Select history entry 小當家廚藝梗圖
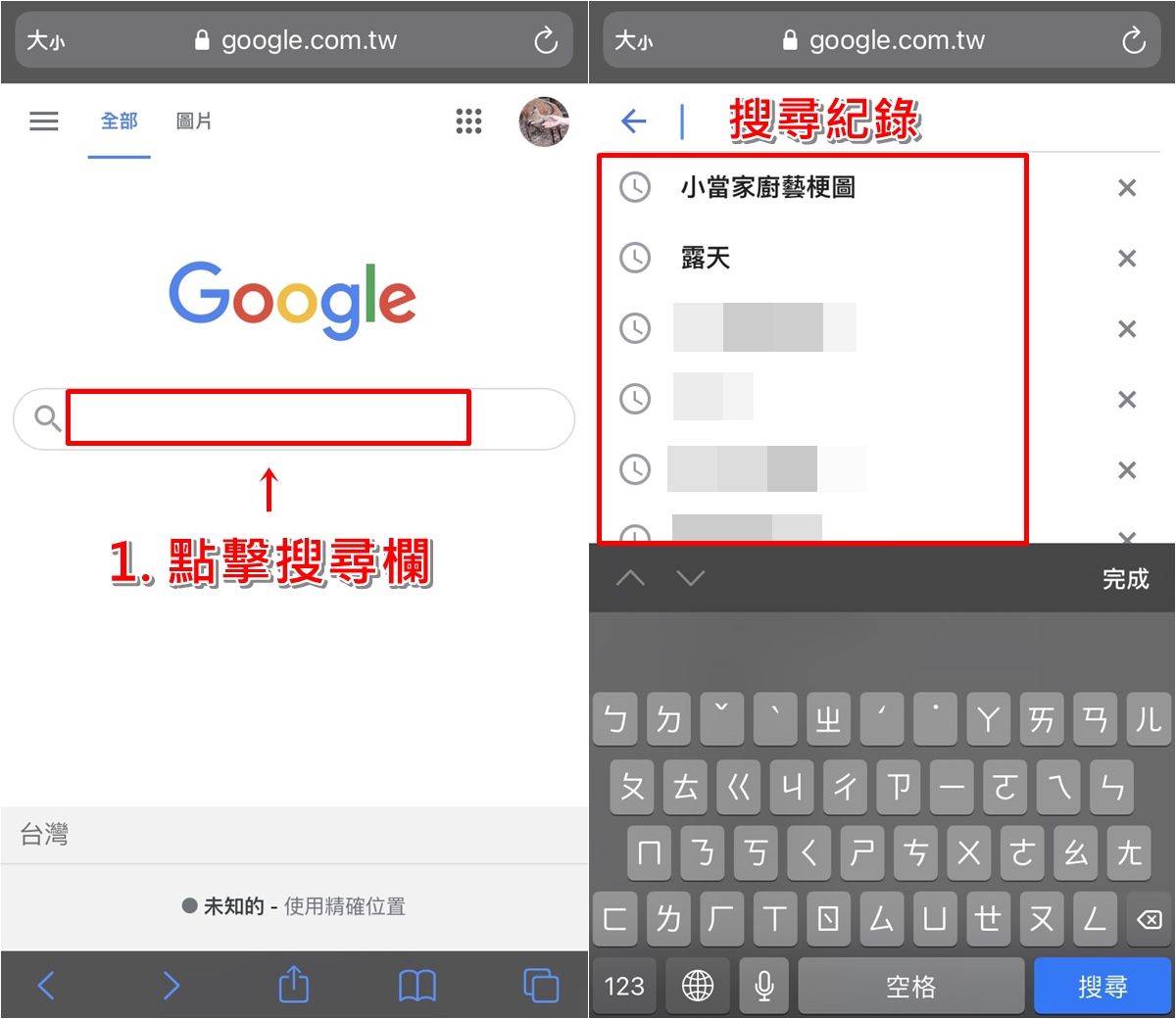The height and width of the screenshot is (1019, 1176). point(768,187)
